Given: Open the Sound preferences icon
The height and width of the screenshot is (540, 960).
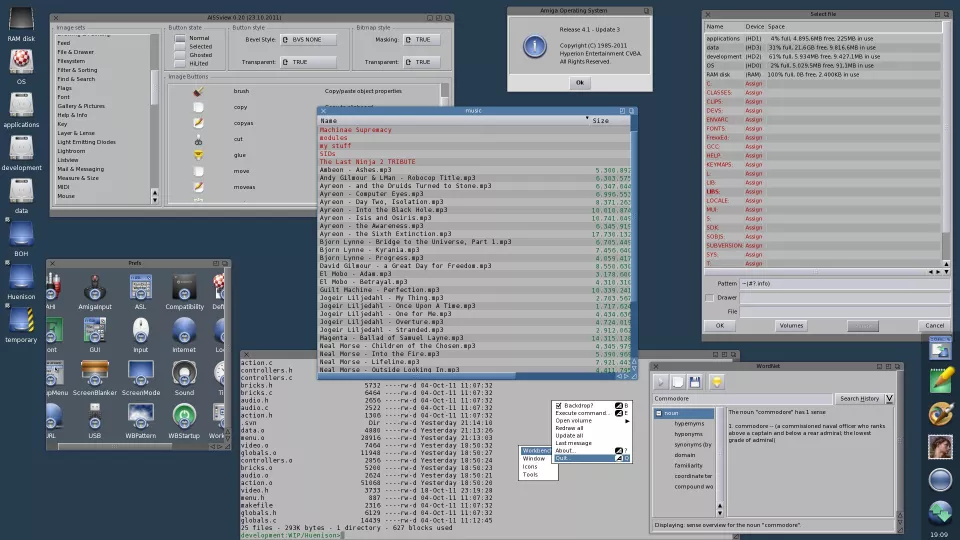Looking at the screenshot, I should pos(184,375).
